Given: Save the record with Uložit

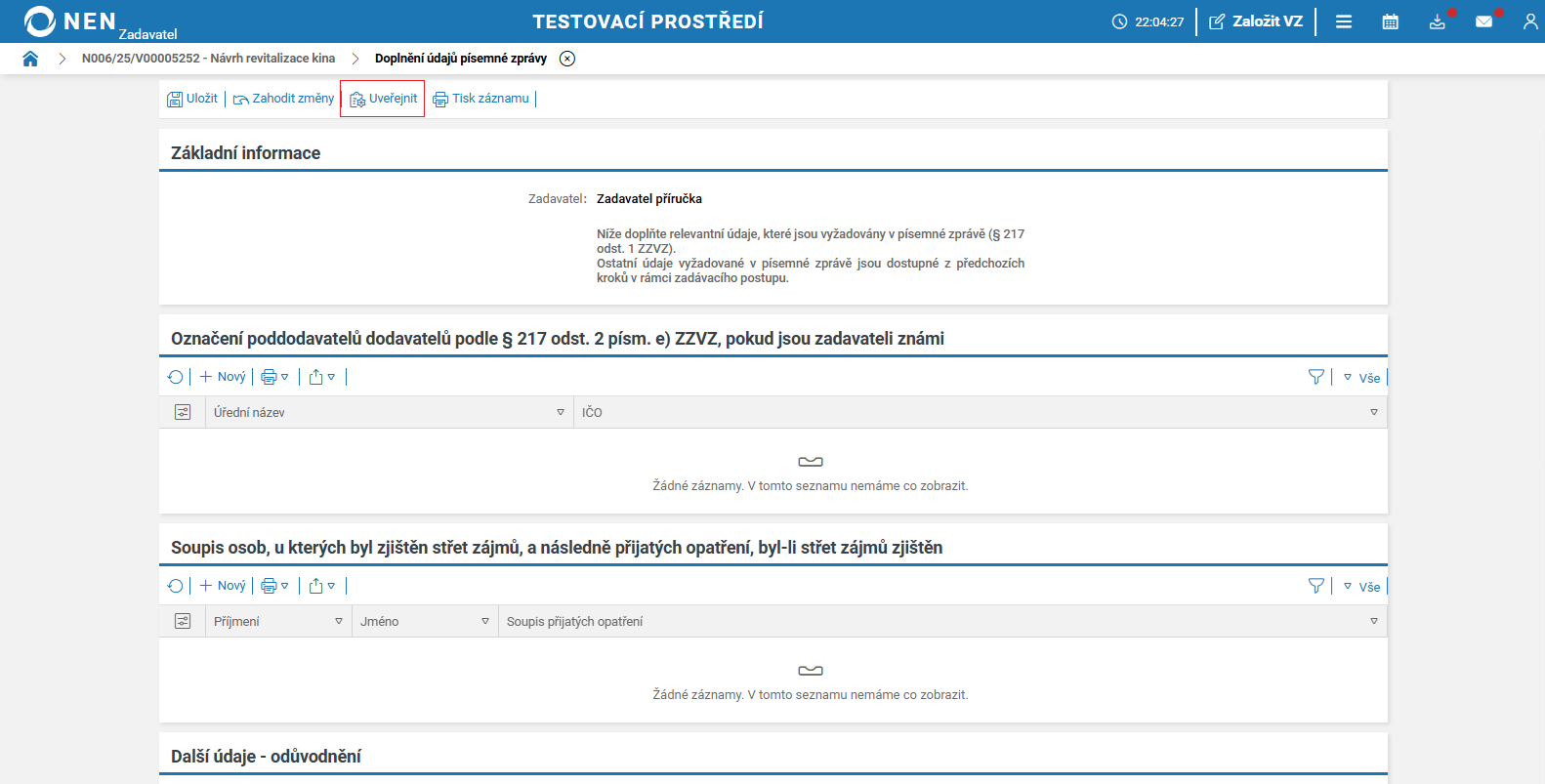Looking at the screenshot, I should click(x=192, y=99).
